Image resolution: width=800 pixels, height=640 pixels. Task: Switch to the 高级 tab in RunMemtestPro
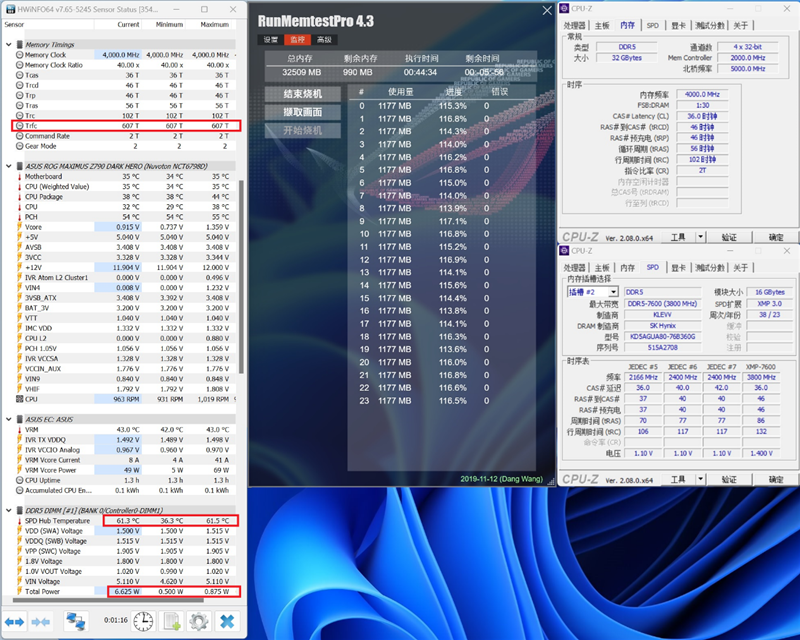click(323, 40)
